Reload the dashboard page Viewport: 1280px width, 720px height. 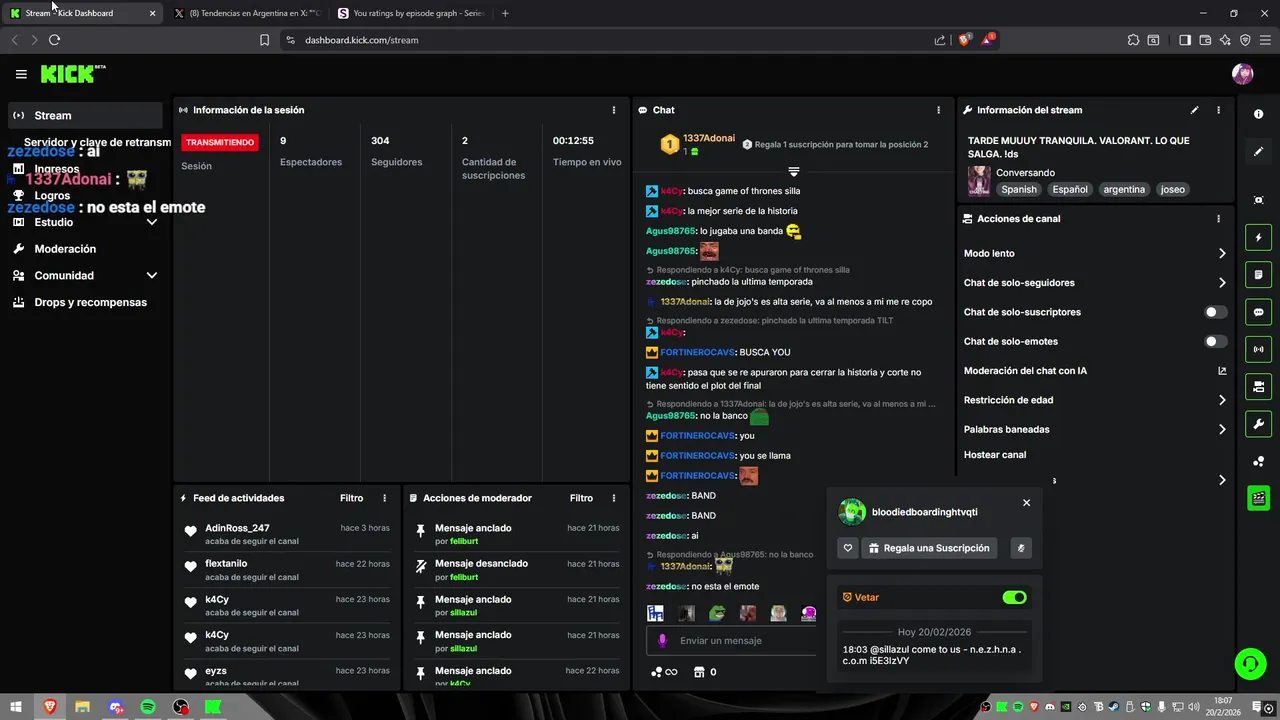tap(54, 40)
